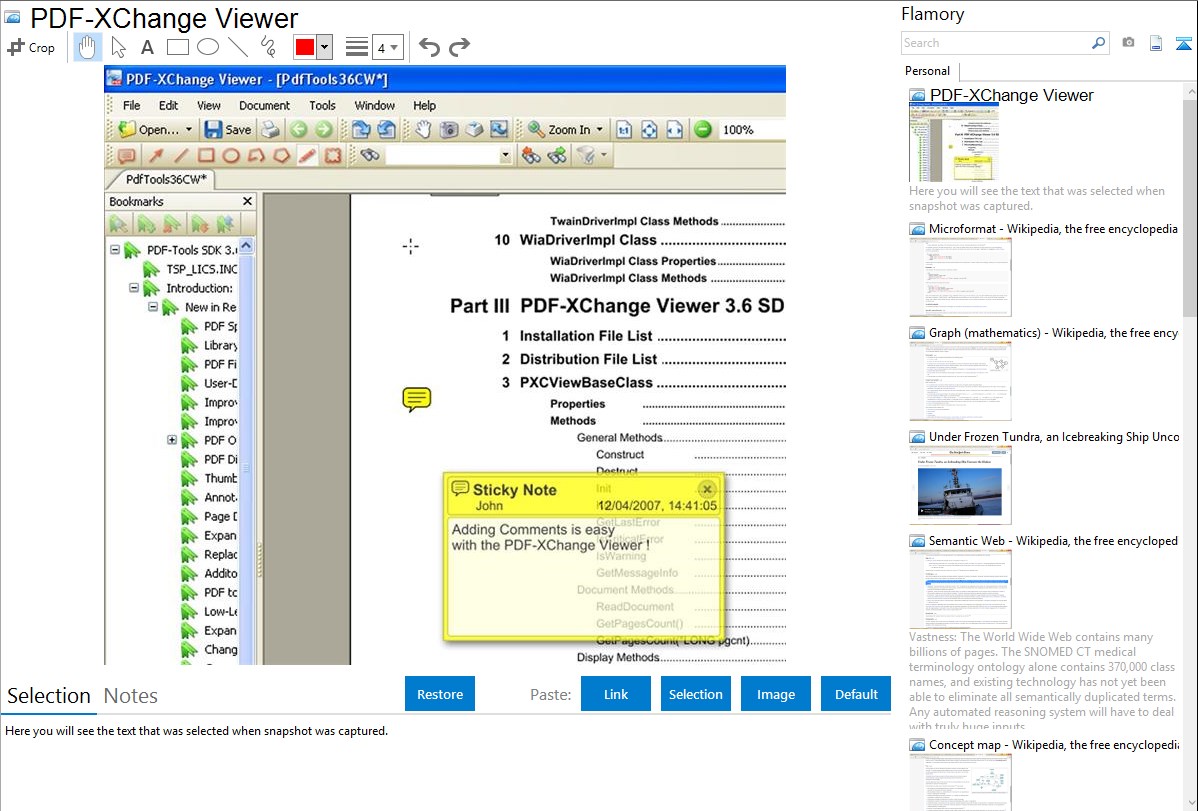Screen dimensions: 1198x811
Task: Click the camera snapshot icon
Action: pyautogui.click(x=1128, y=43)
